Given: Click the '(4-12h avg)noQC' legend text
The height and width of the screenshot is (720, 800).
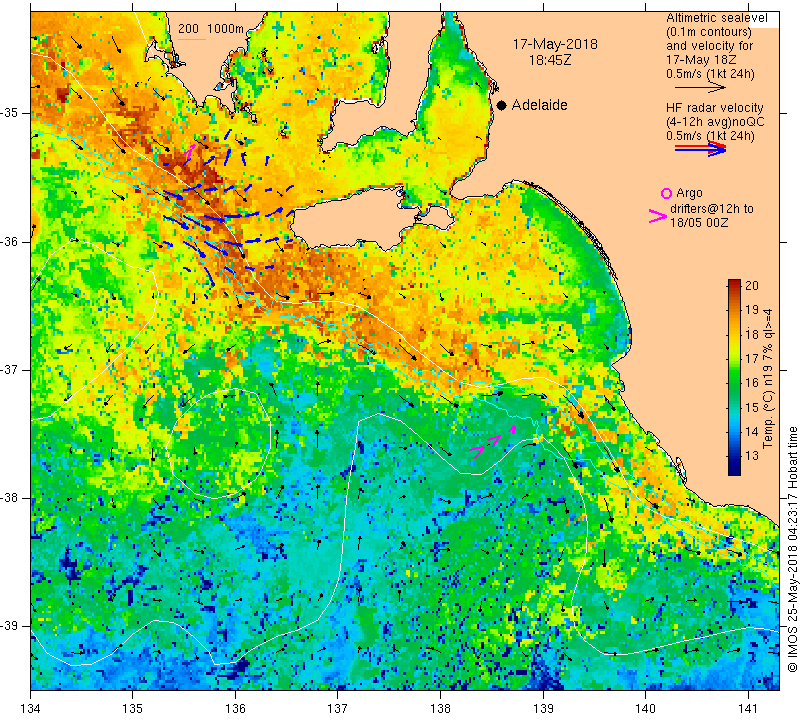Looking at the screenshot, I should tap(715, 122).
